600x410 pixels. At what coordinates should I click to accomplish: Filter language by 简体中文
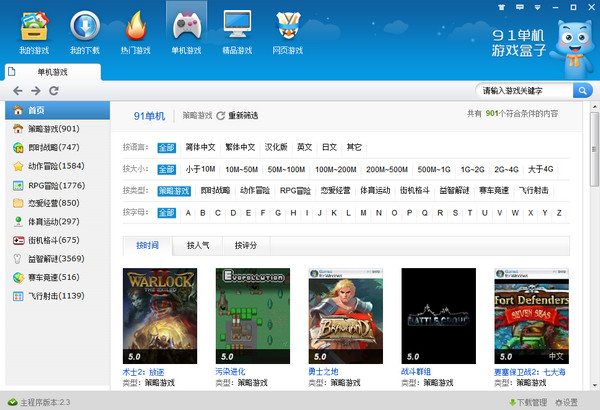click(201, 147)
